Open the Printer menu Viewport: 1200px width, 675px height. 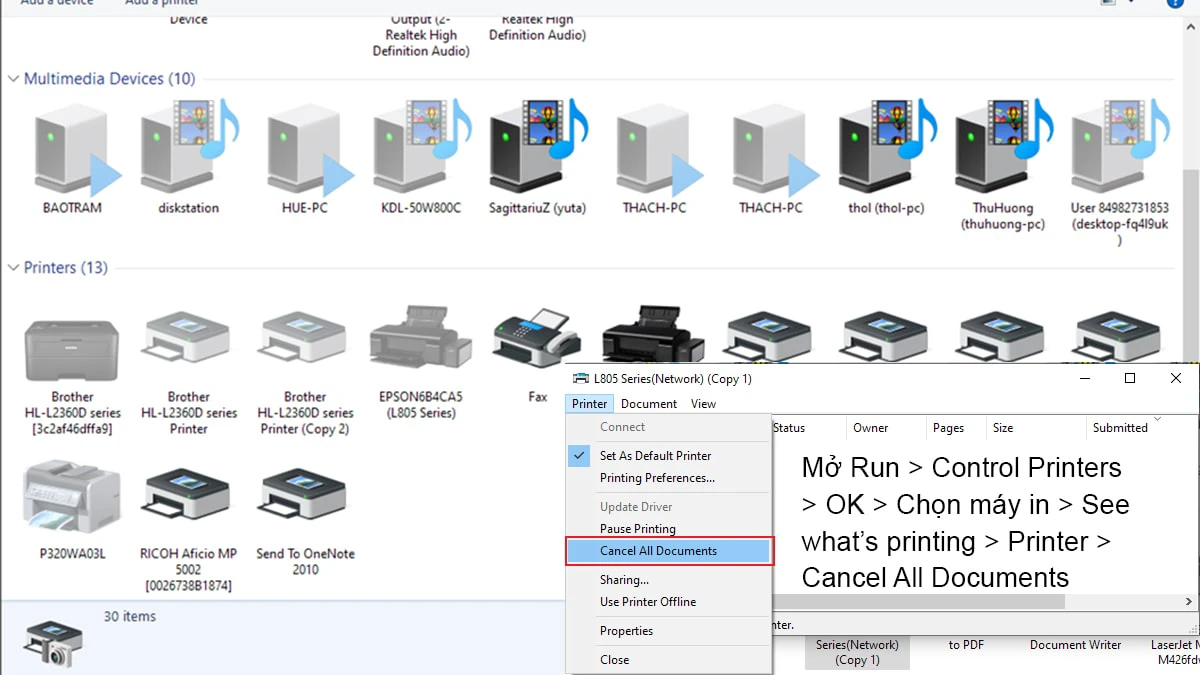[x=590, y=404]
